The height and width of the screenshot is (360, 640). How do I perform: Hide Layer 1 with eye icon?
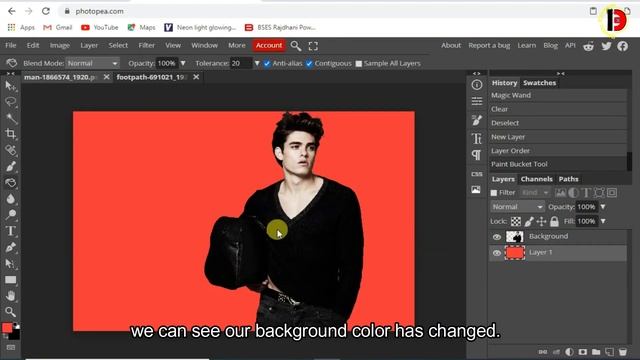coord(497,253)
